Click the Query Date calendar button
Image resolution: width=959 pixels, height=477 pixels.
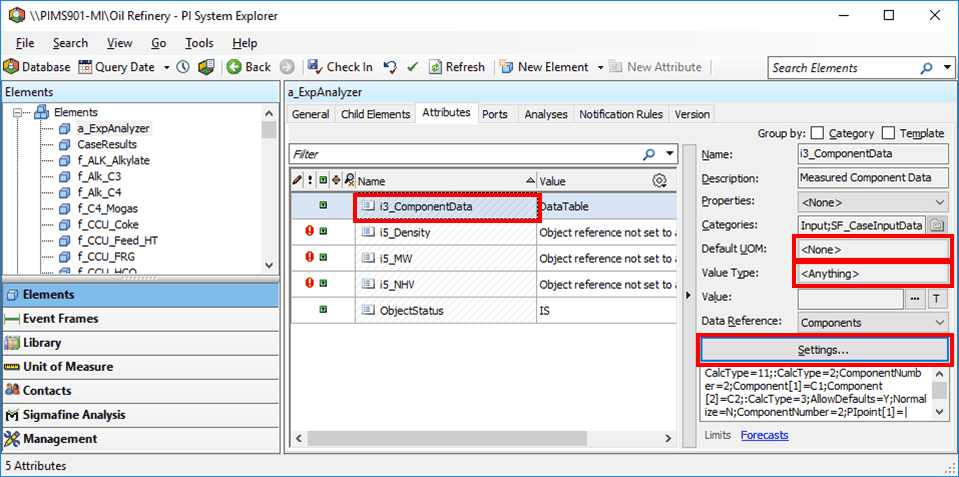(116, 67)
